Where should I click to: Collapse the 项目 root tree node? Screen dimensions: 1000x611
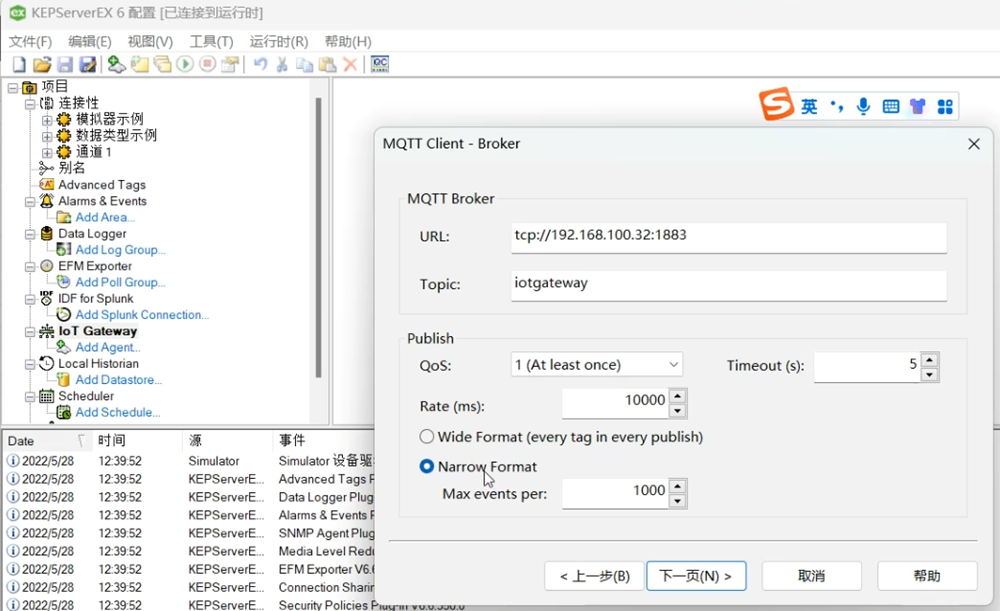point(13,87)
